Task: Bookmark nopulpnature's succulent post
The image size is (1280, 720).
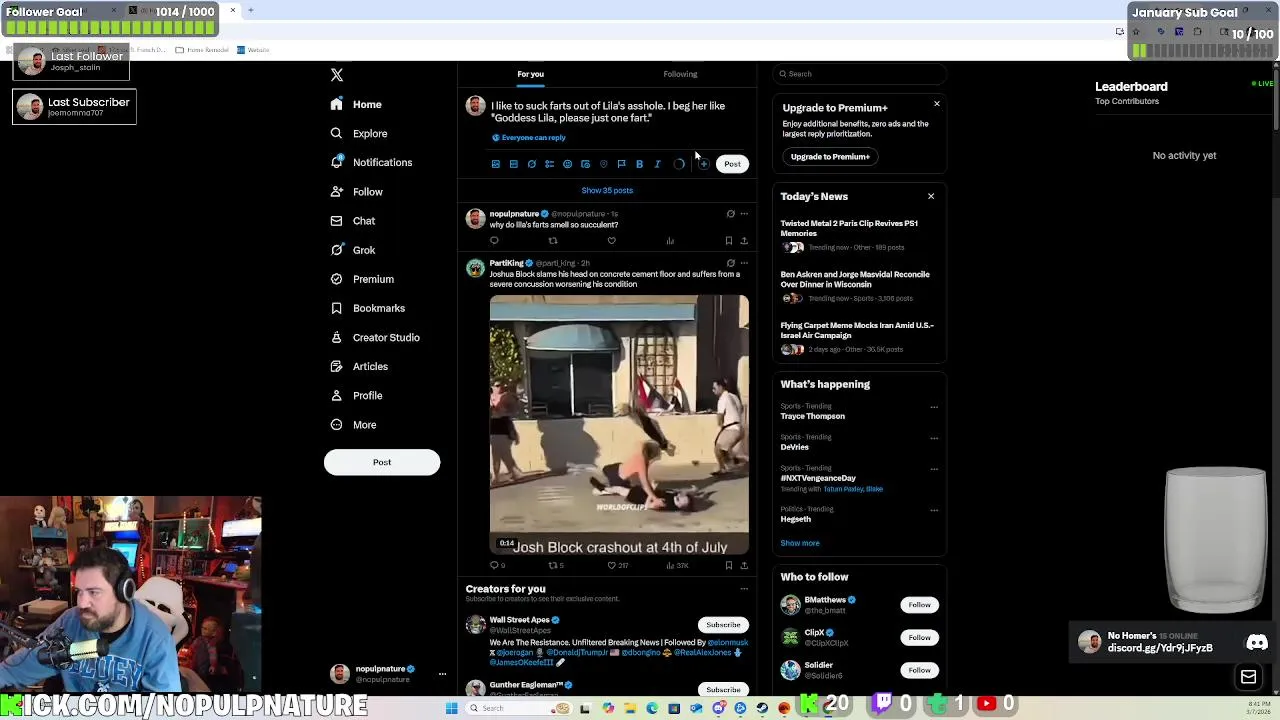Action: click(728, 241)
